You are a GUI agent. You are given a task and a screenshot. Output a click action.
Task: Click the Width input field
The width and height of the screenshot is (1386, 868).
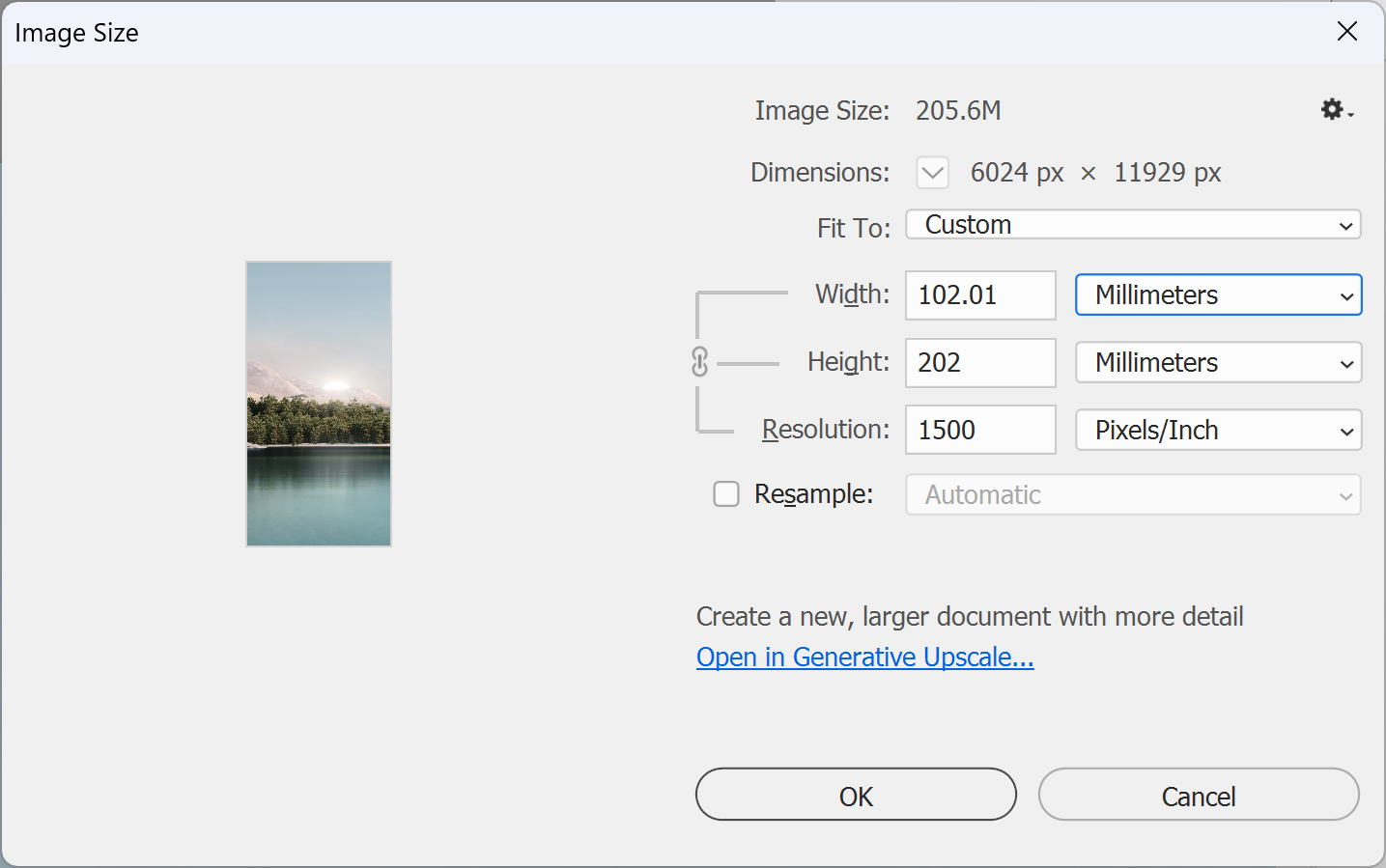(980, 294)
